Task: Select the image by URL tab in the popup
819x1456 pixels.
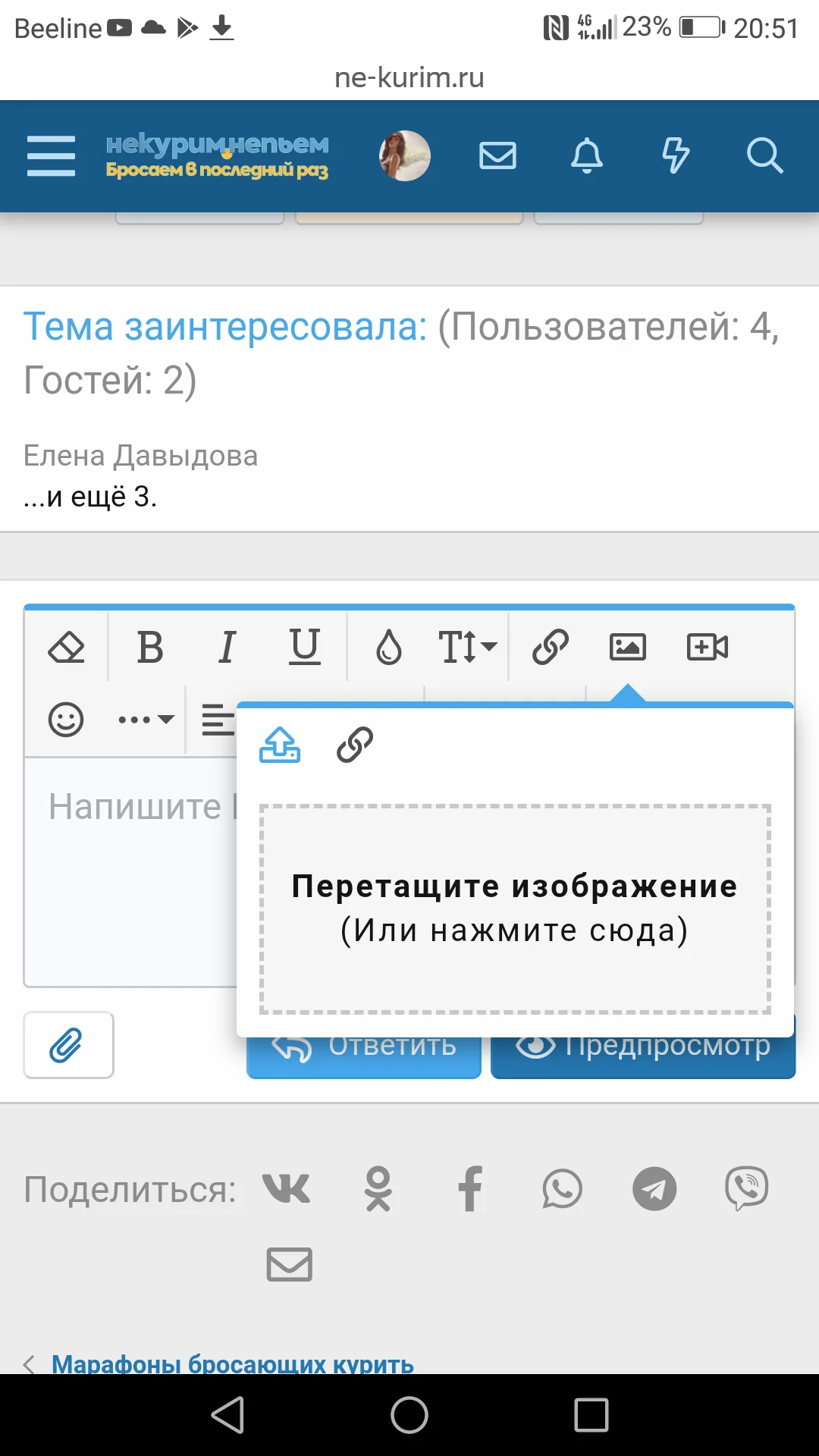Action: [x=355, y=745]
